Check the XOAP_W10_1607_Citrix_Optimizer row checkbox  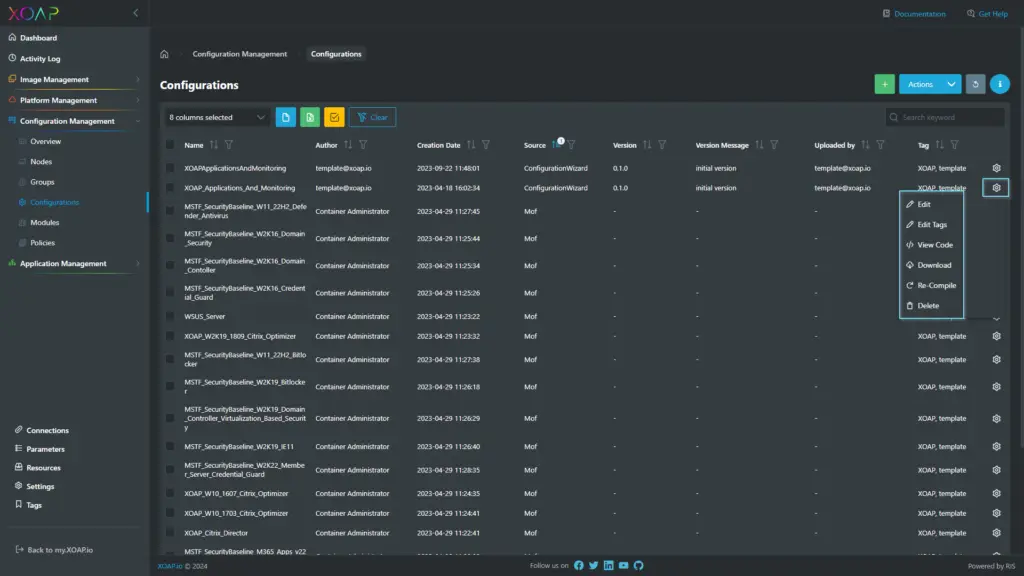[170, 494]
